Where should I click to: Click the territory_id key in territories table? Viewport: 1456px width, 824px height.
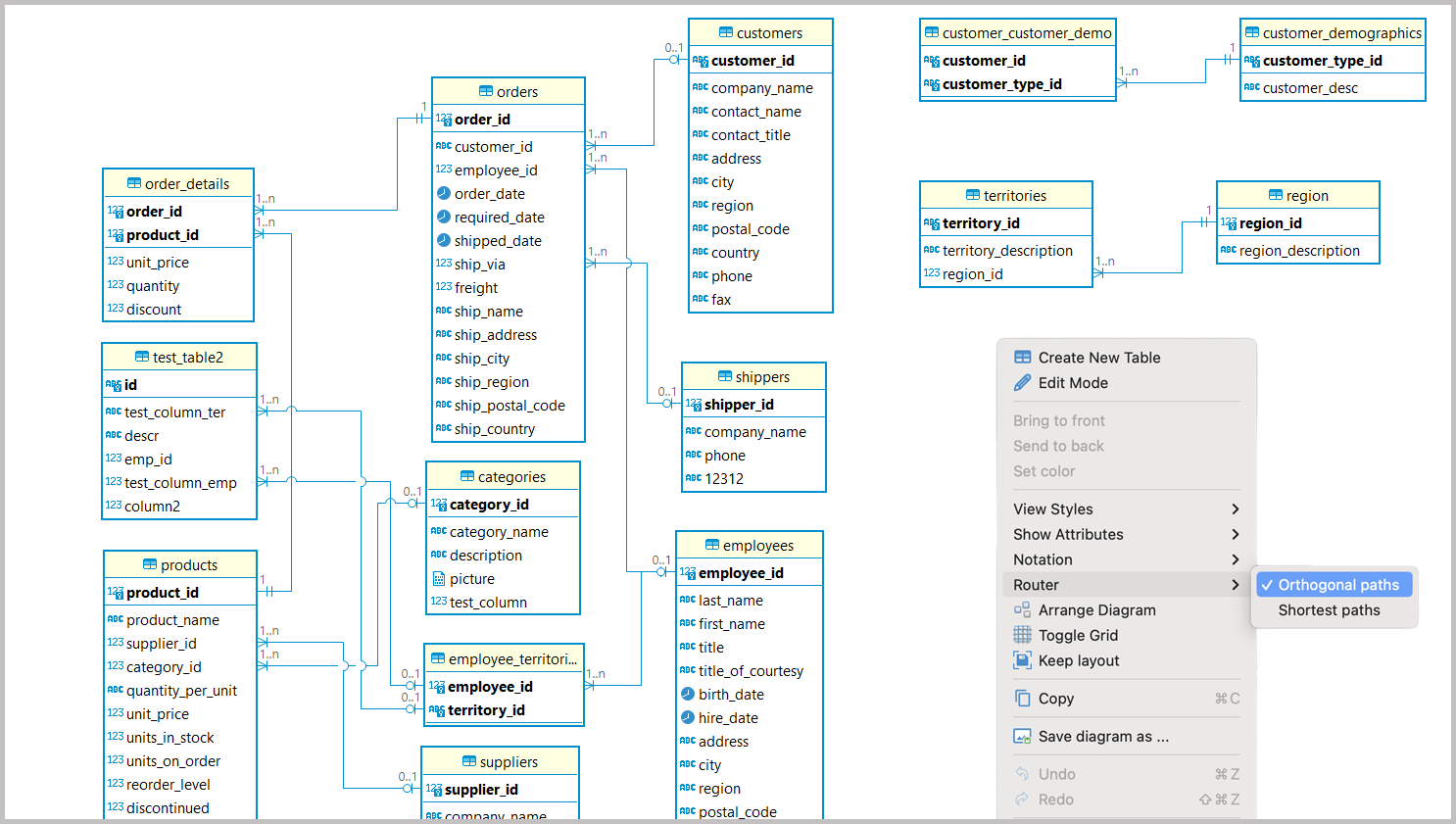point(981,223)
